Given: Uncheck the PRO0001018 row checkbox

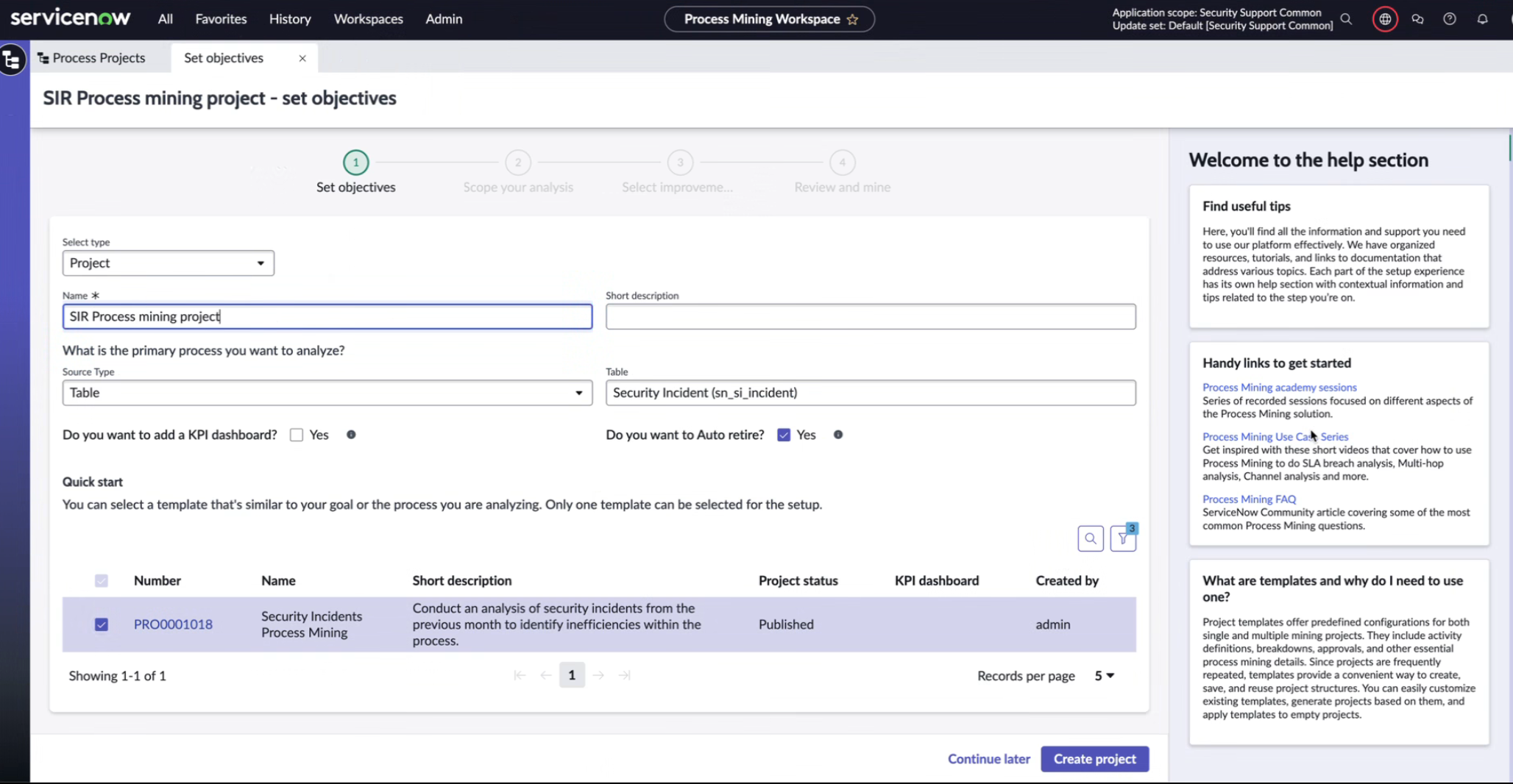Looking at the screenshot, I should pyautogui.click(x=102, y=624).
